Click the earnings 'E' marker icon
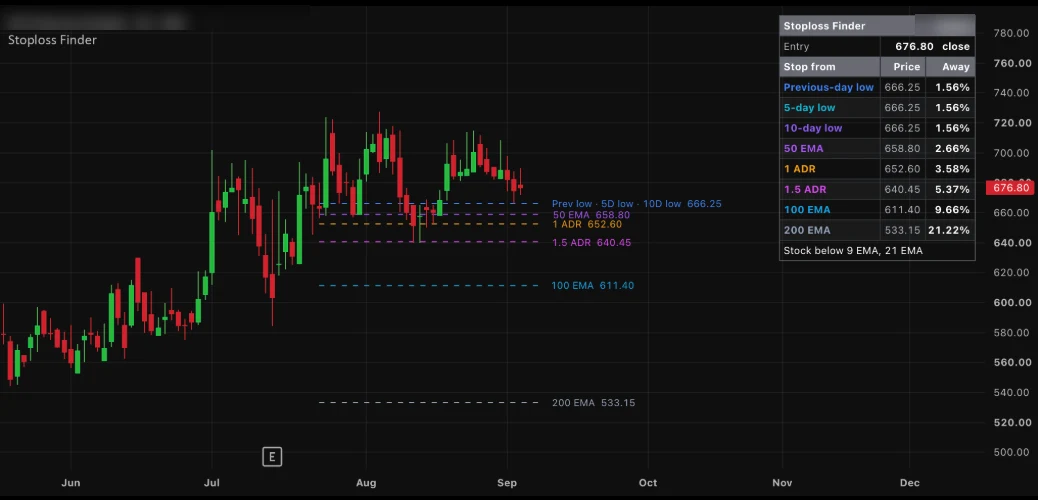The image size is (1038, 500). [x=272, y=456]
